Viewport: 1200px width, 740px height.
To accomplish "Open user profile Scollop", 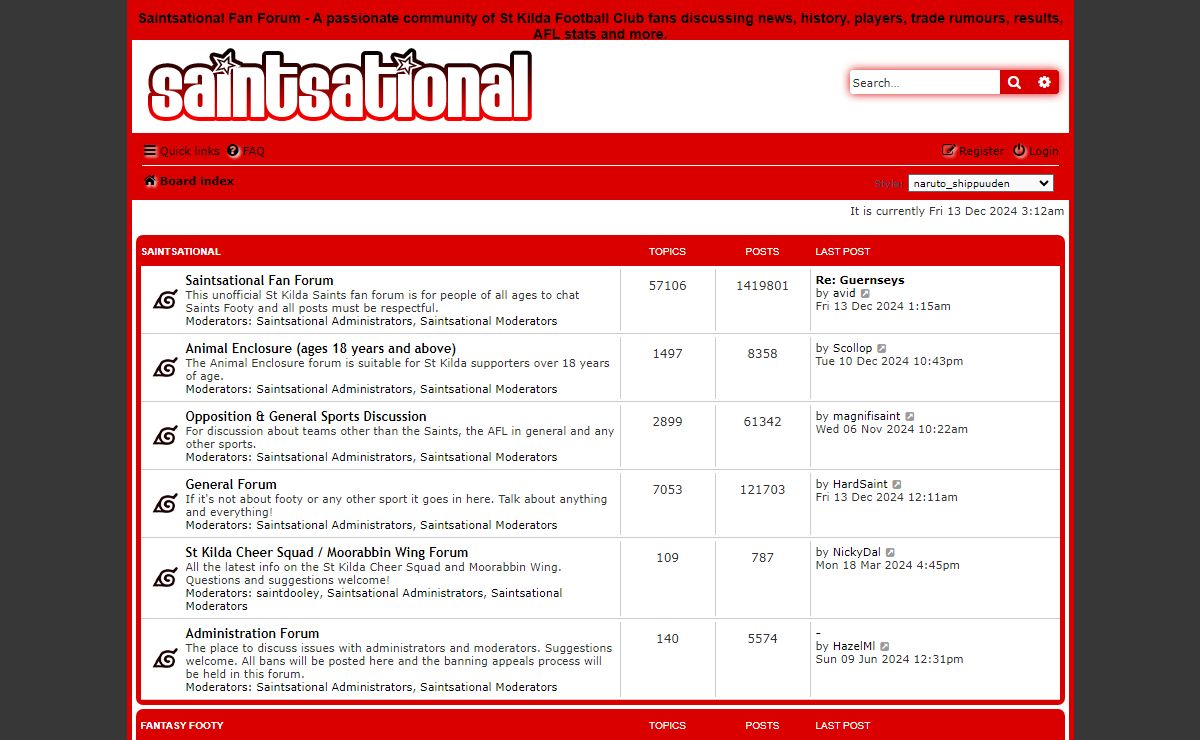I will tap(852, 348).
